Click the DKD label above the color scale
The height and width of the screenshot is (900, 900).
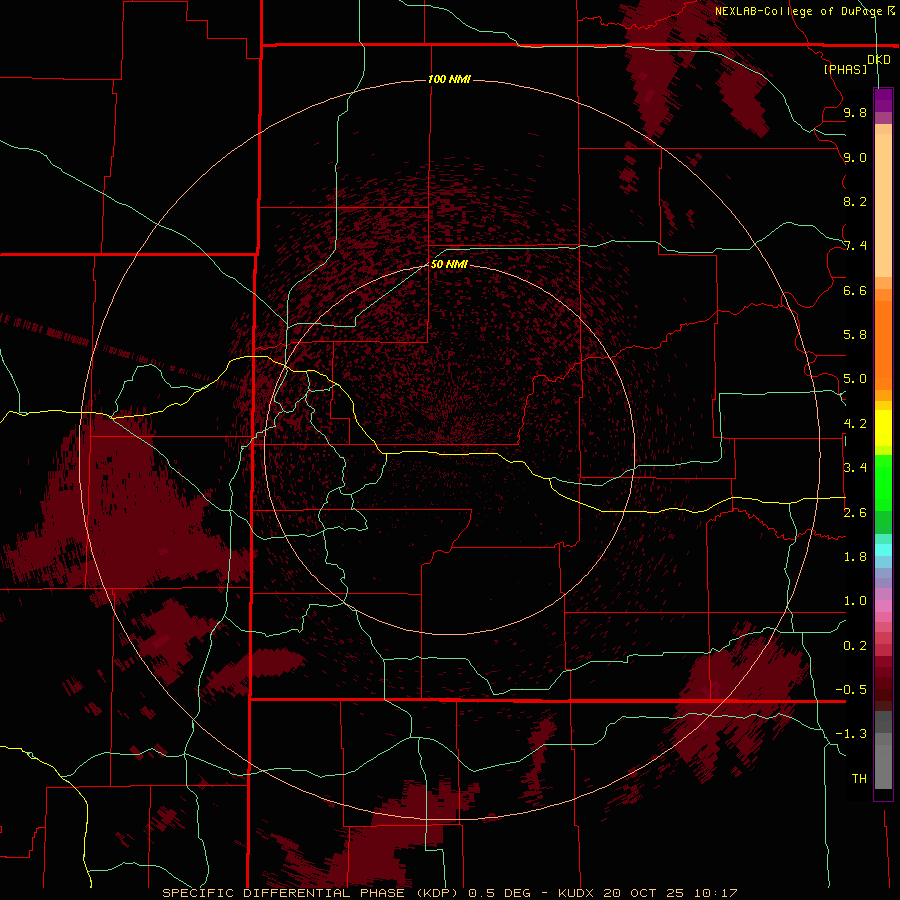point(879,60)
